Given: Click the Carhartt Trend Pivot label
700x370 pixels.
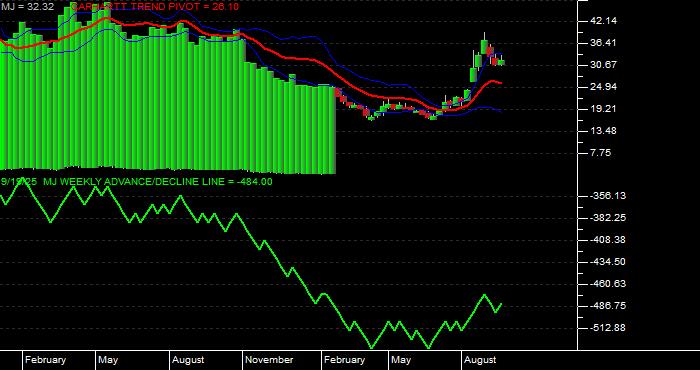Looking at the screenshot, I should coord(154,7).
